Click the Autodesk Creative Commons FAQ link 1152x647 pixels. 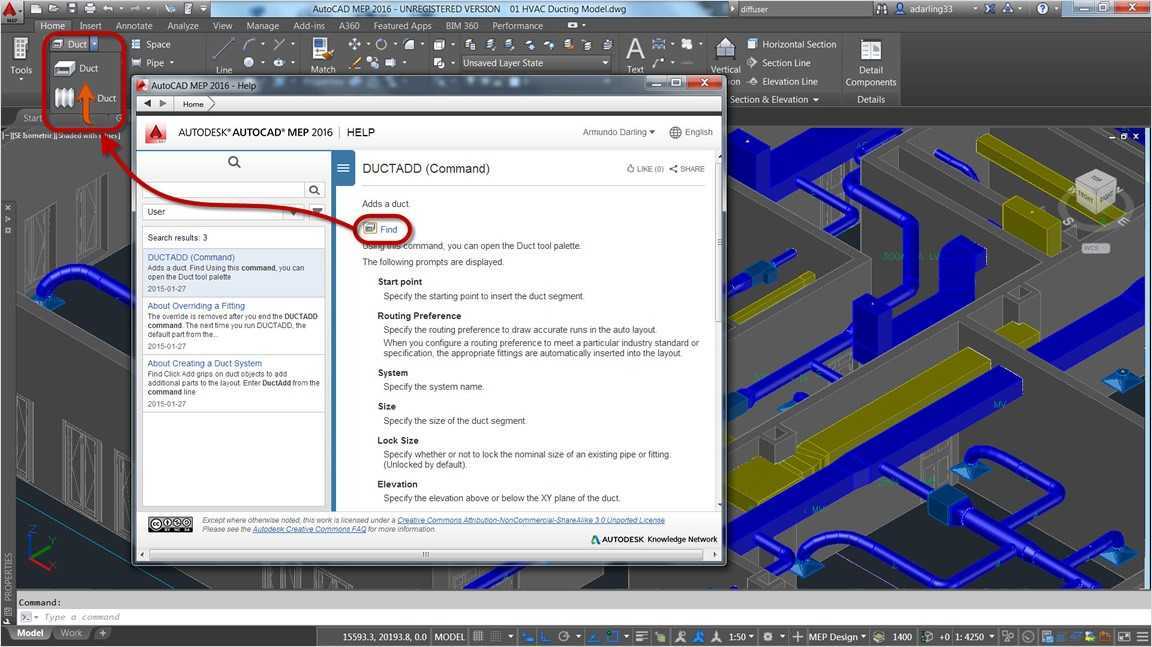pyautogui.click(x=309, y=529)
